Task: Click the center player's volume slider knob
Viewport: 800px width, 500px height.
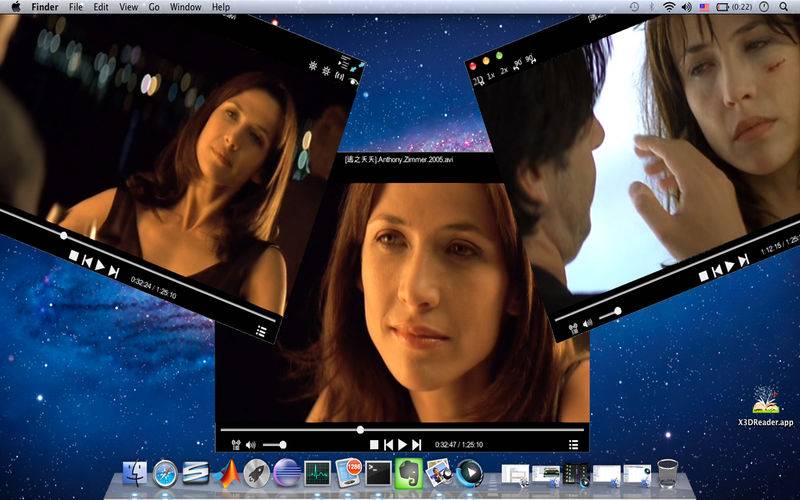Action: point(283,445)
